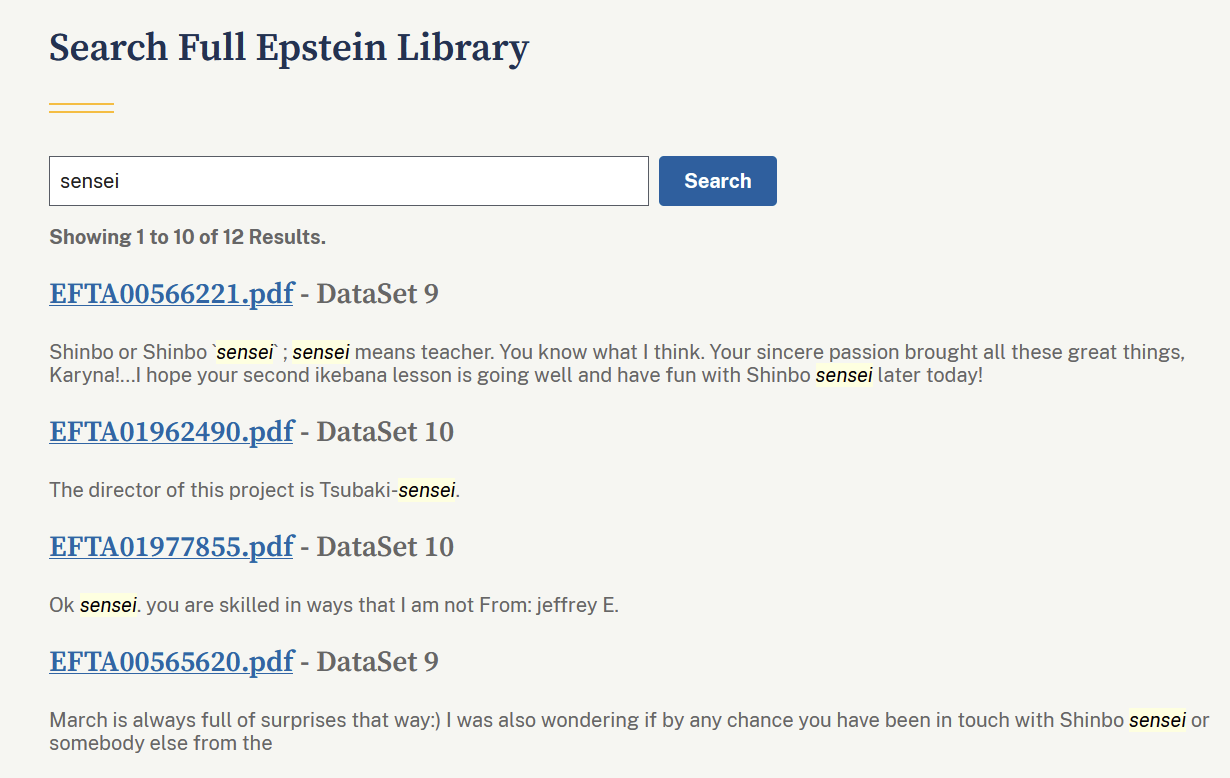Open the EFTA00566221.pdf result link
The image size is (1230, 778).
click(x=171, y=294)
